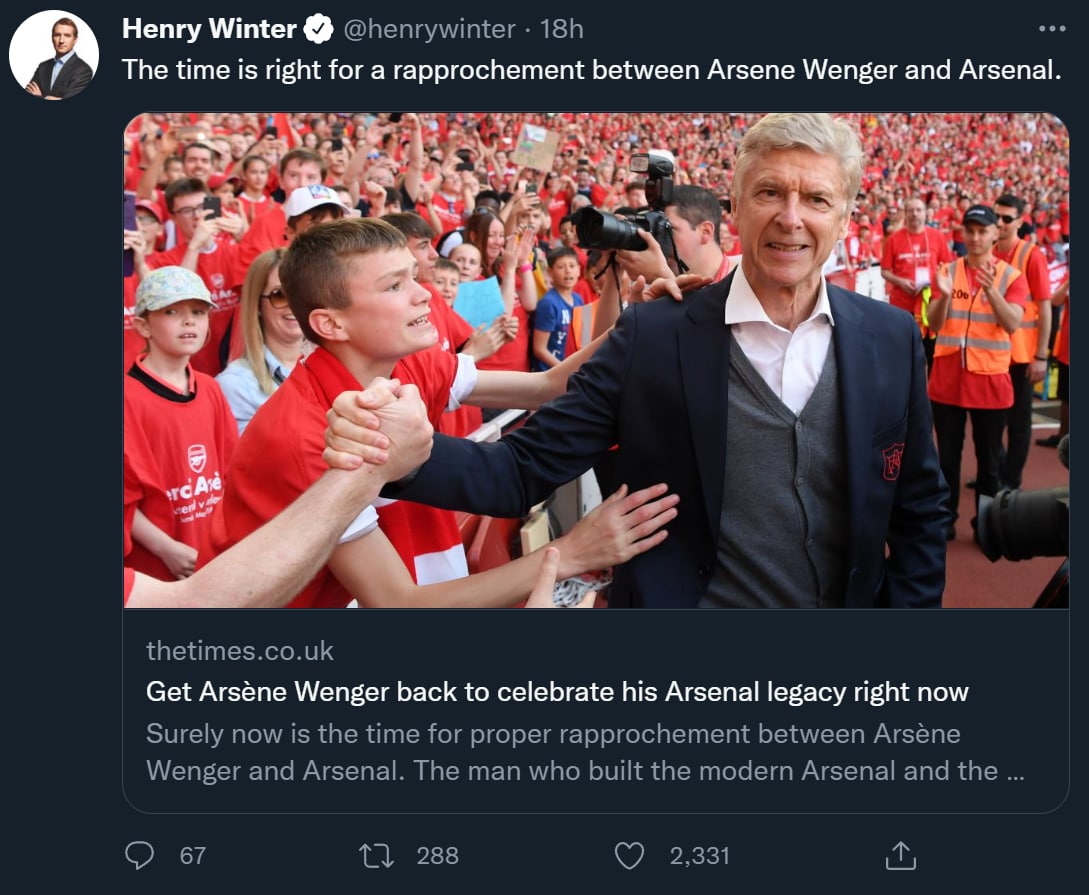This screenshot has width=1089, height=895.
Task: Click the reply speech bubble icon
Action: (140, 855)
